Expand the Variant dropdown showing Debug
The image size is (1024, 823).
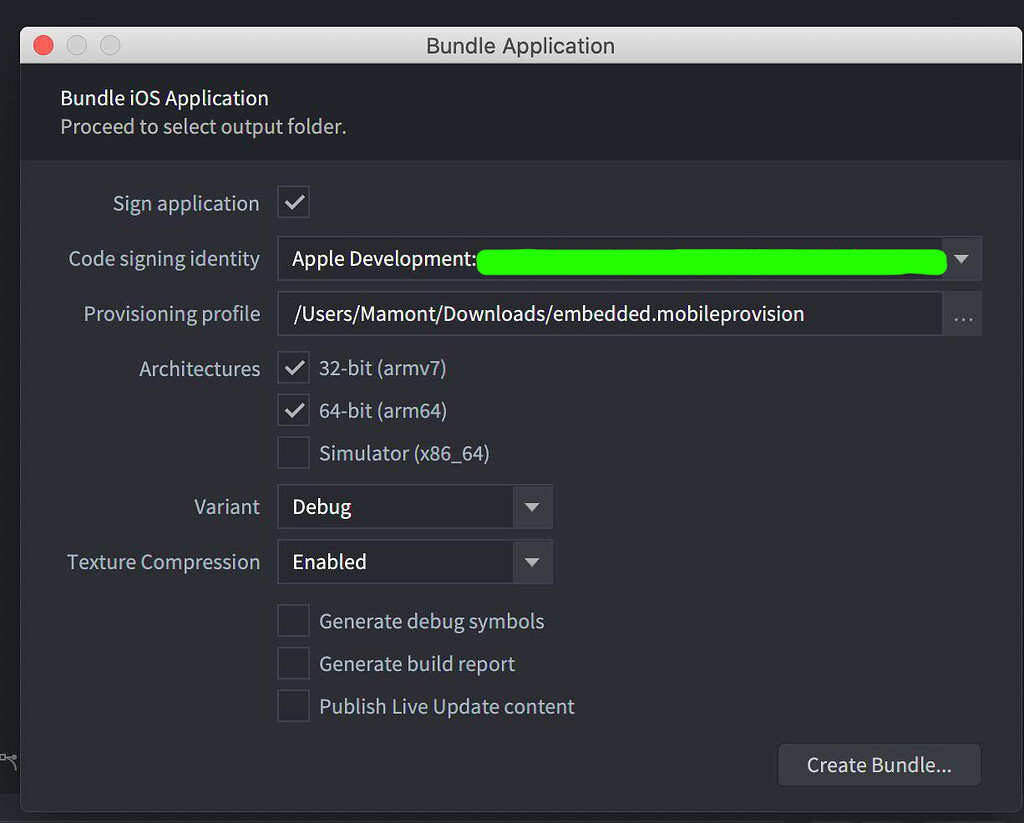click(x=533, y=507)
